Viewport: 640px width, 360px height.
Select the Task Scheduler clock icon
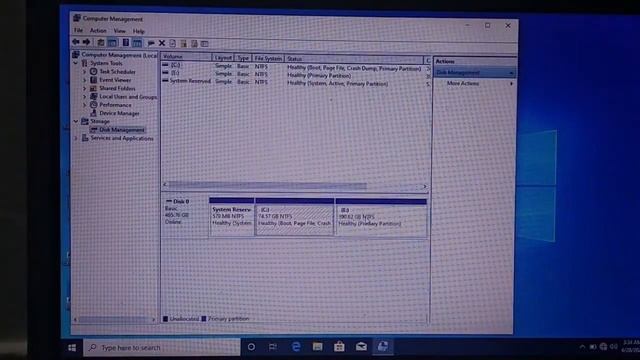93,71
